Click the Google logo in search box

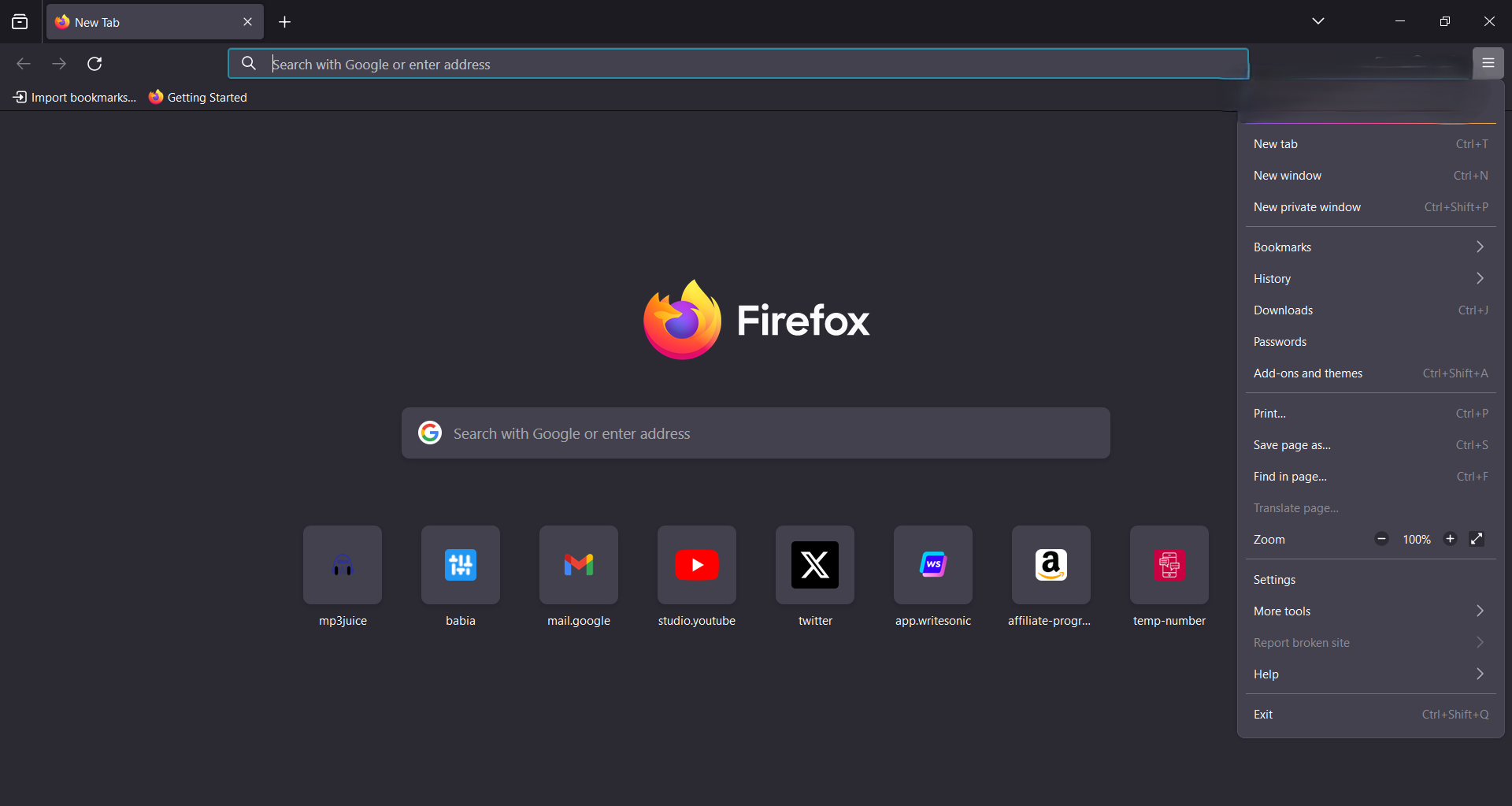tap(430, 433)
